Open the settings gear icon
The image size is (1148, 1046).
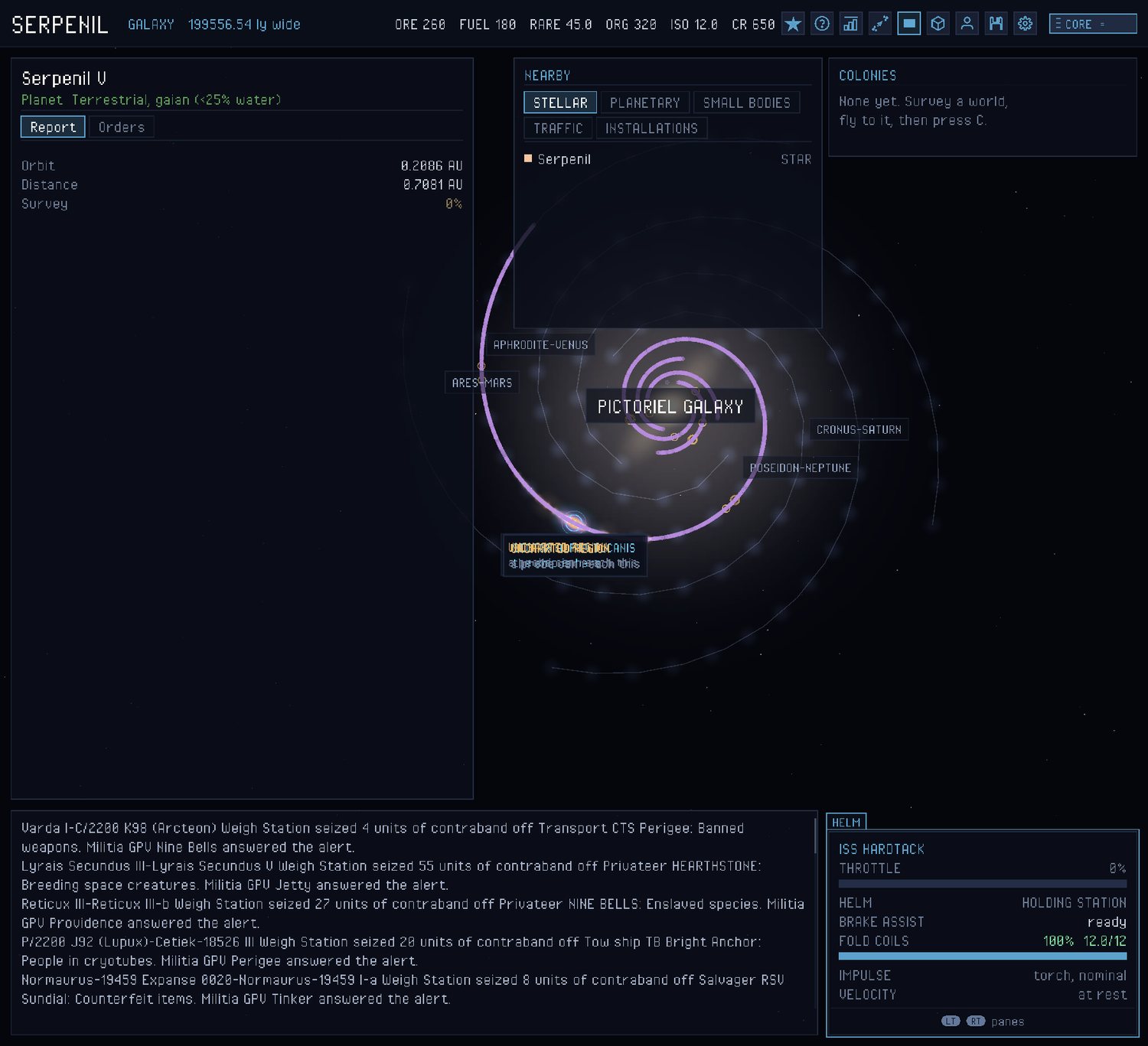click(1026, 24)
